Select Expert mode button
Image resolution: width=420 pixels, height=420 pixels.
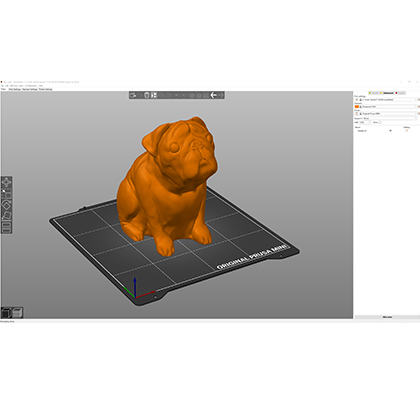pos(400,93)
